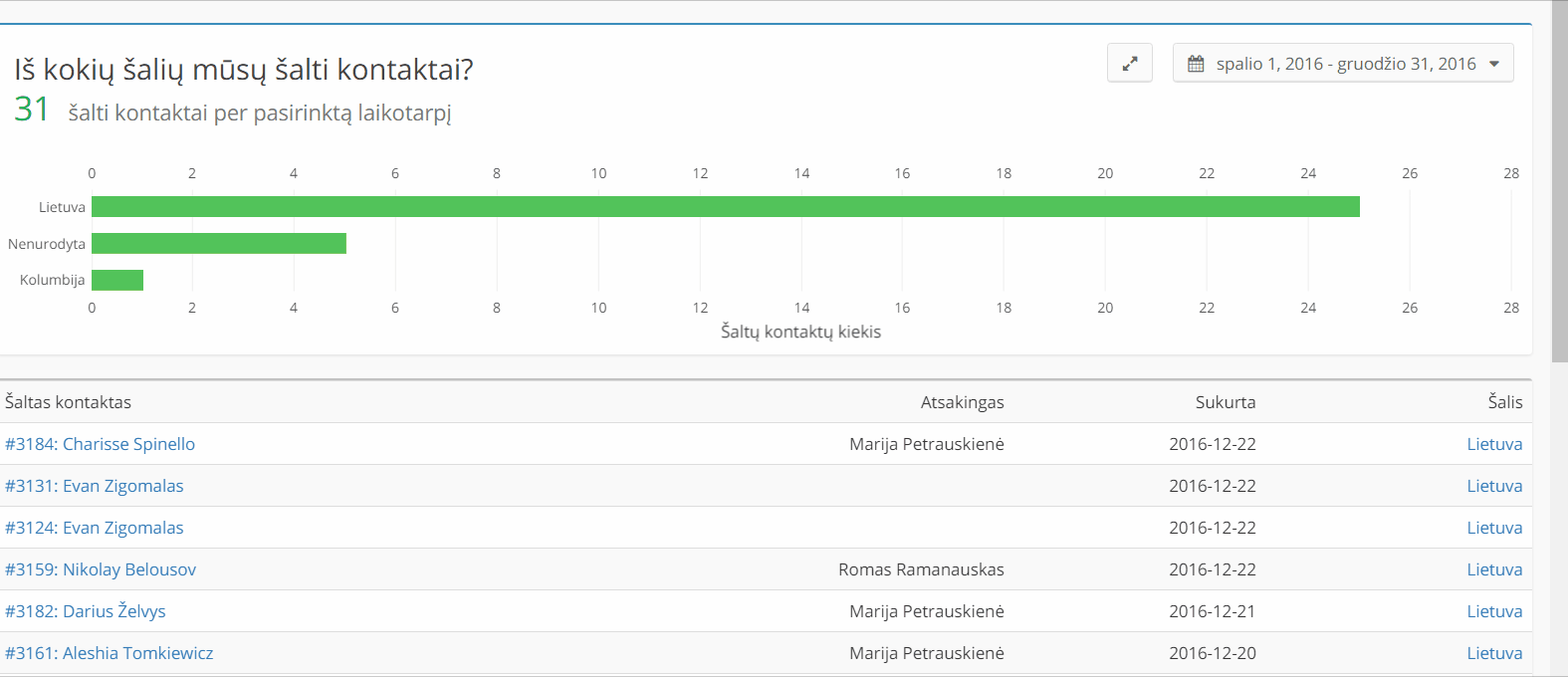Click the Šalis column header

1505,402
